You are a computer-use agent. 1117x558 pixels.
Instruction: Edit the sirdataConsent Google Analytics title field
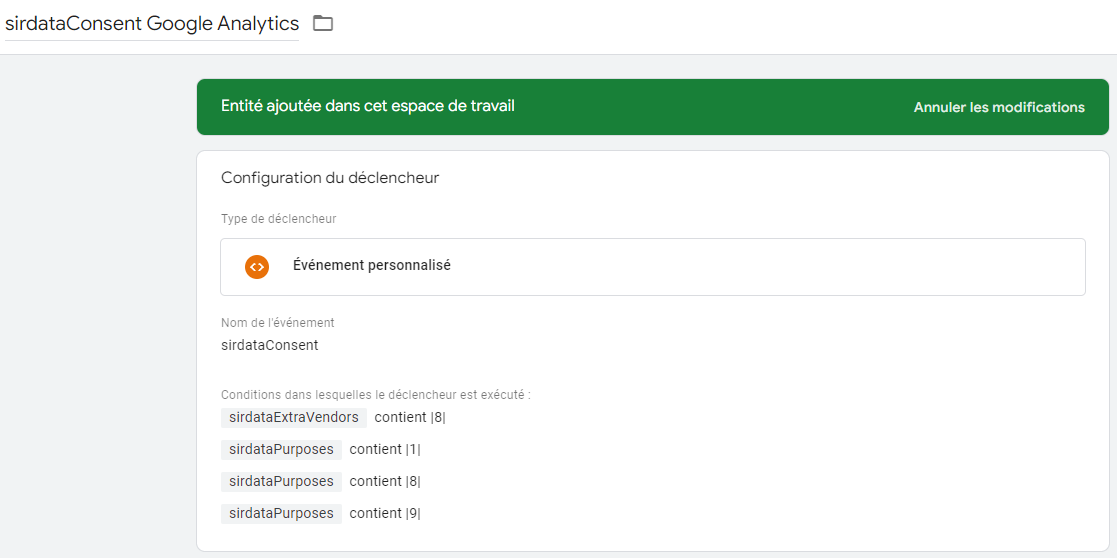pos(151,24)
